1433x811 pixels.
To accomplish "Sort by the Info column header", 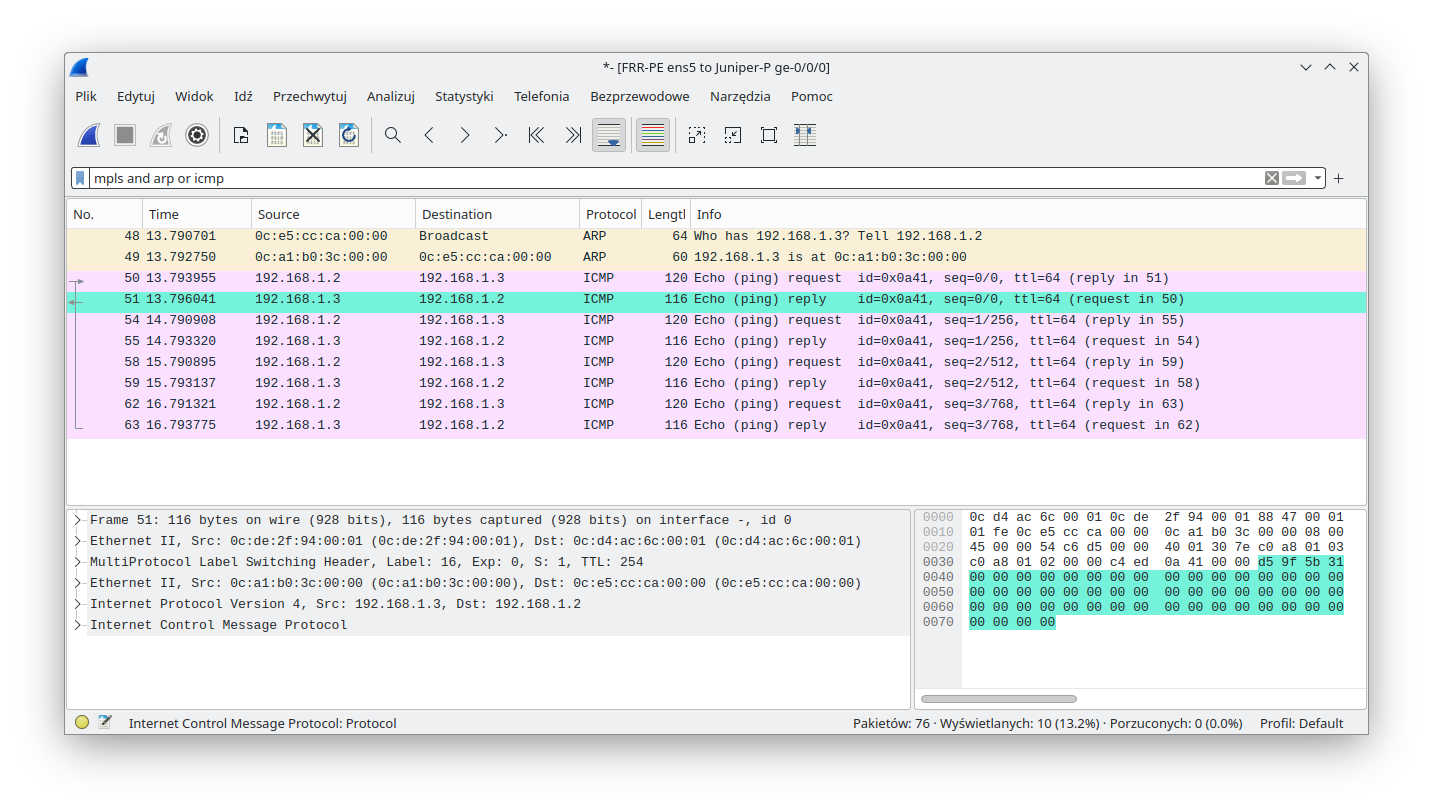I will pos(1028,214).
